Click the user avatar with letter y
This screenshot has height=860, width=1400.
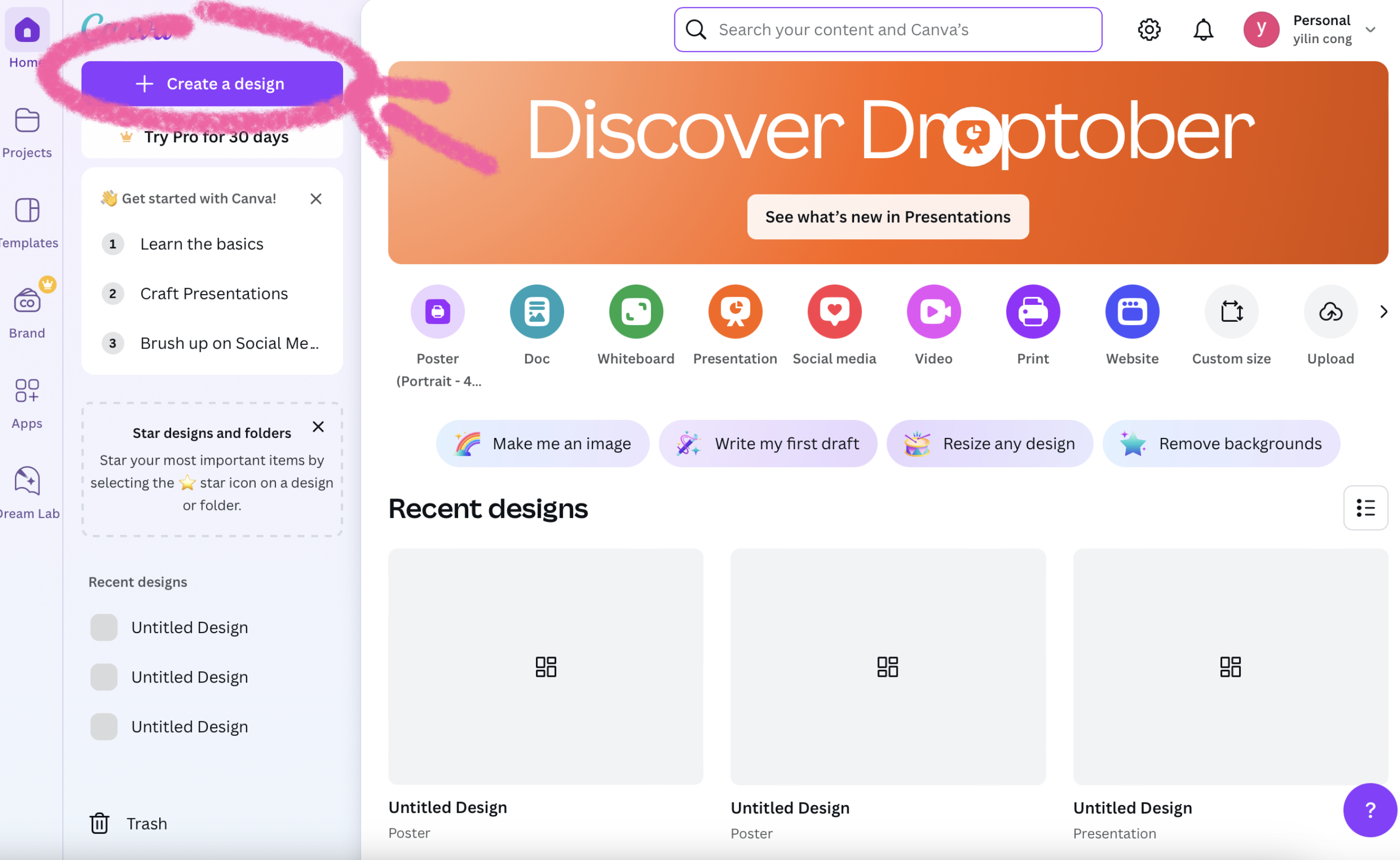pyautogui.click(x=1260, y=30)
